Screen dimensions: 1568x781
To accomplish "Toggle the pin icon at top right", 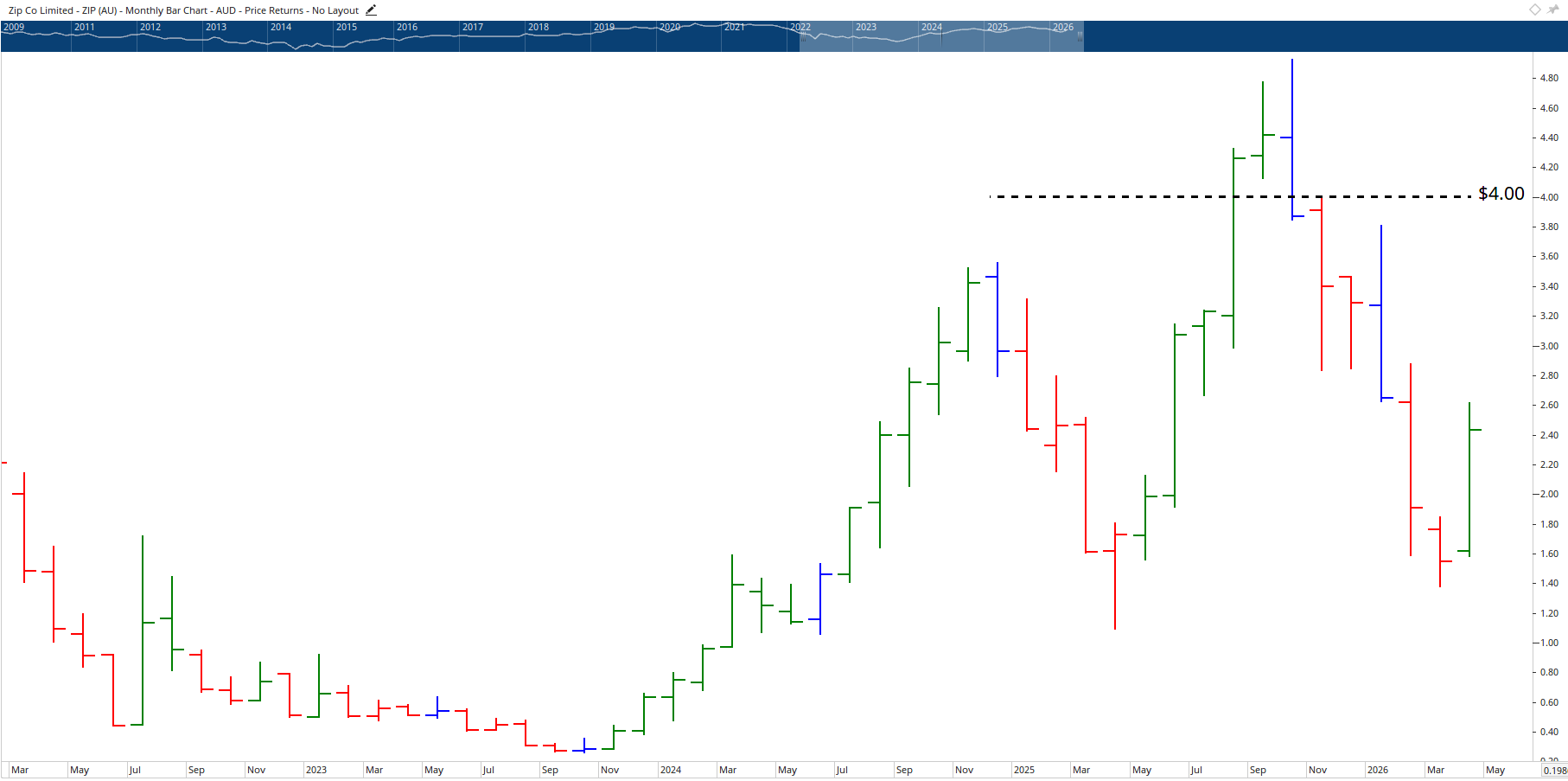I will tap(1553, 10).
